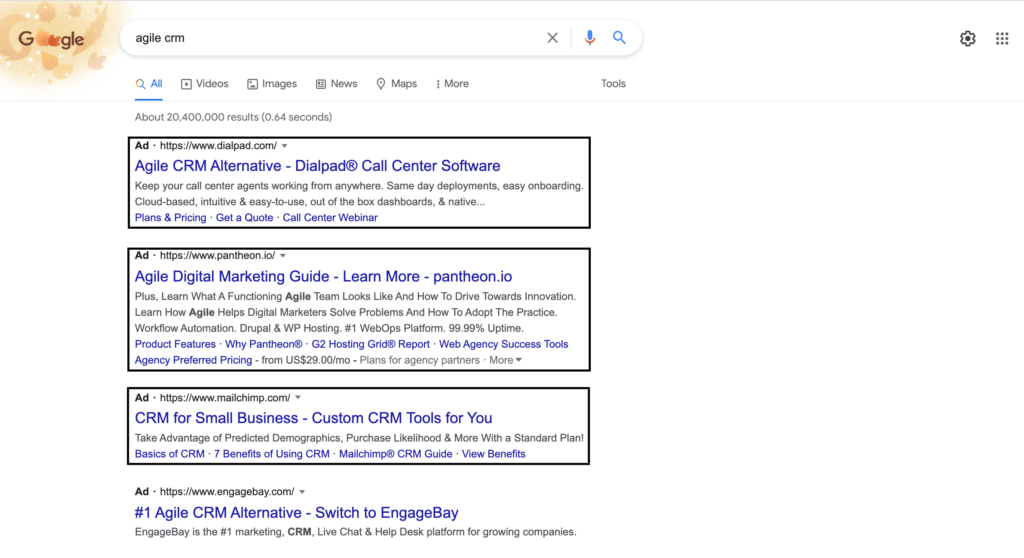Screen dimensions: 1024x558
Task: Open the settings gear icon
Action: pyautogui.click(x=967, y=39)
